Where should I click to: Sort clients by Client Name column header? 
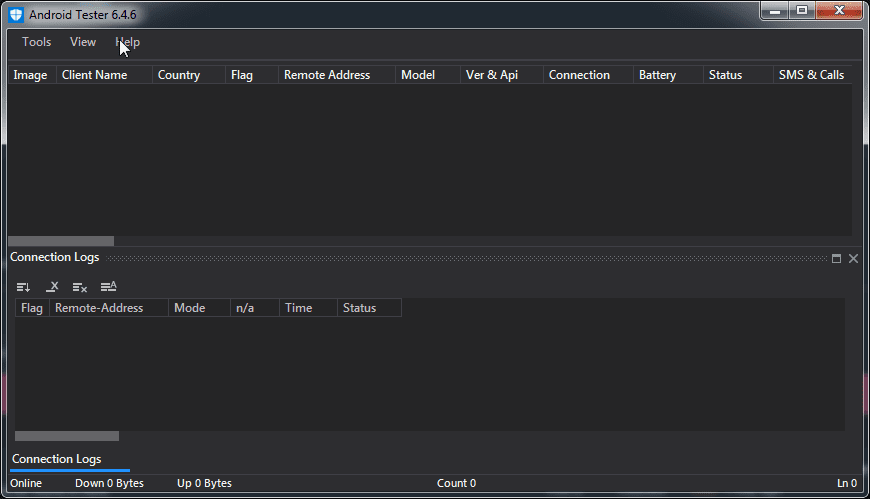95,75
